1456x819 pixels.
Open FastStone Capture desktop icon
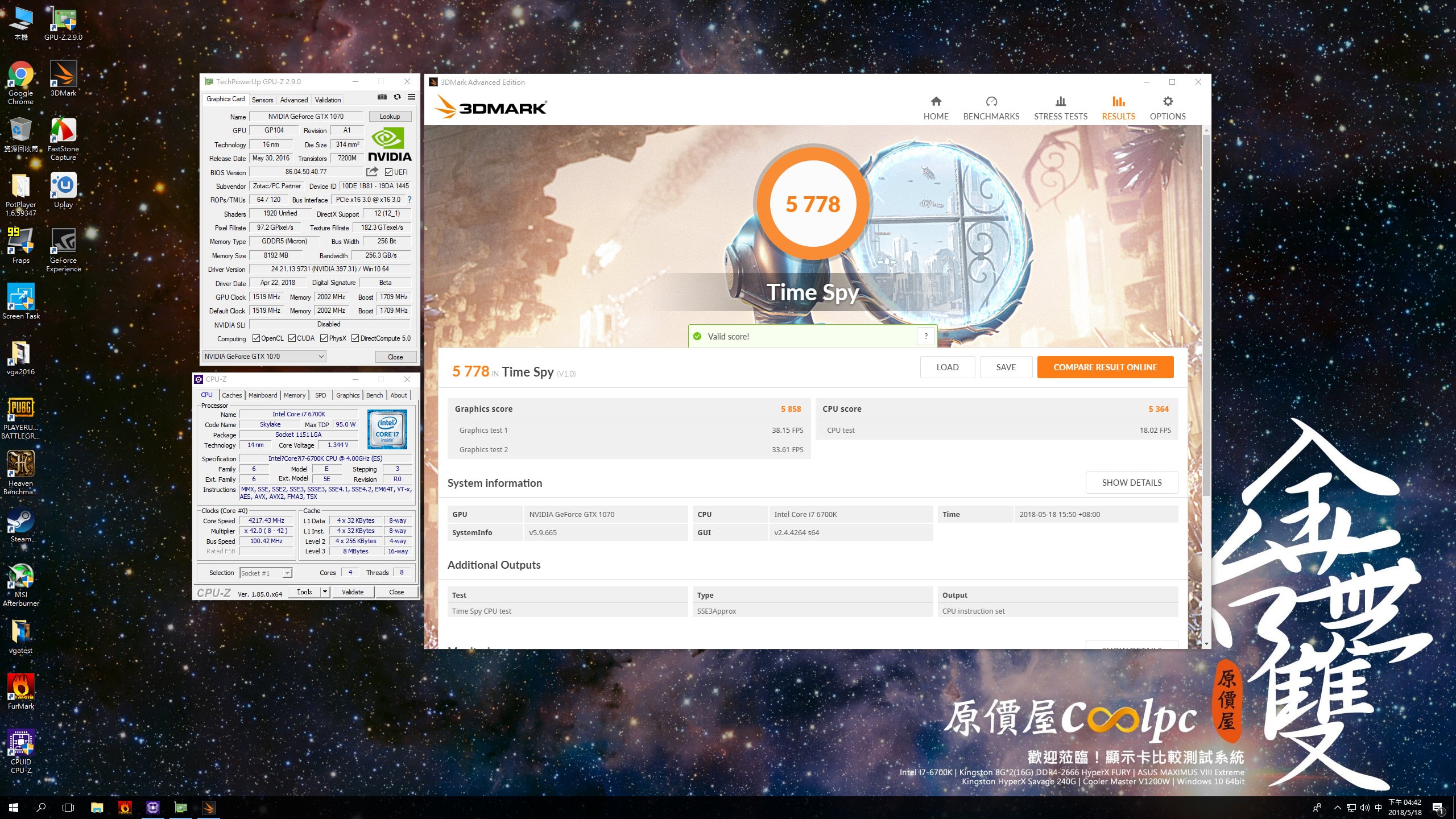63,139
